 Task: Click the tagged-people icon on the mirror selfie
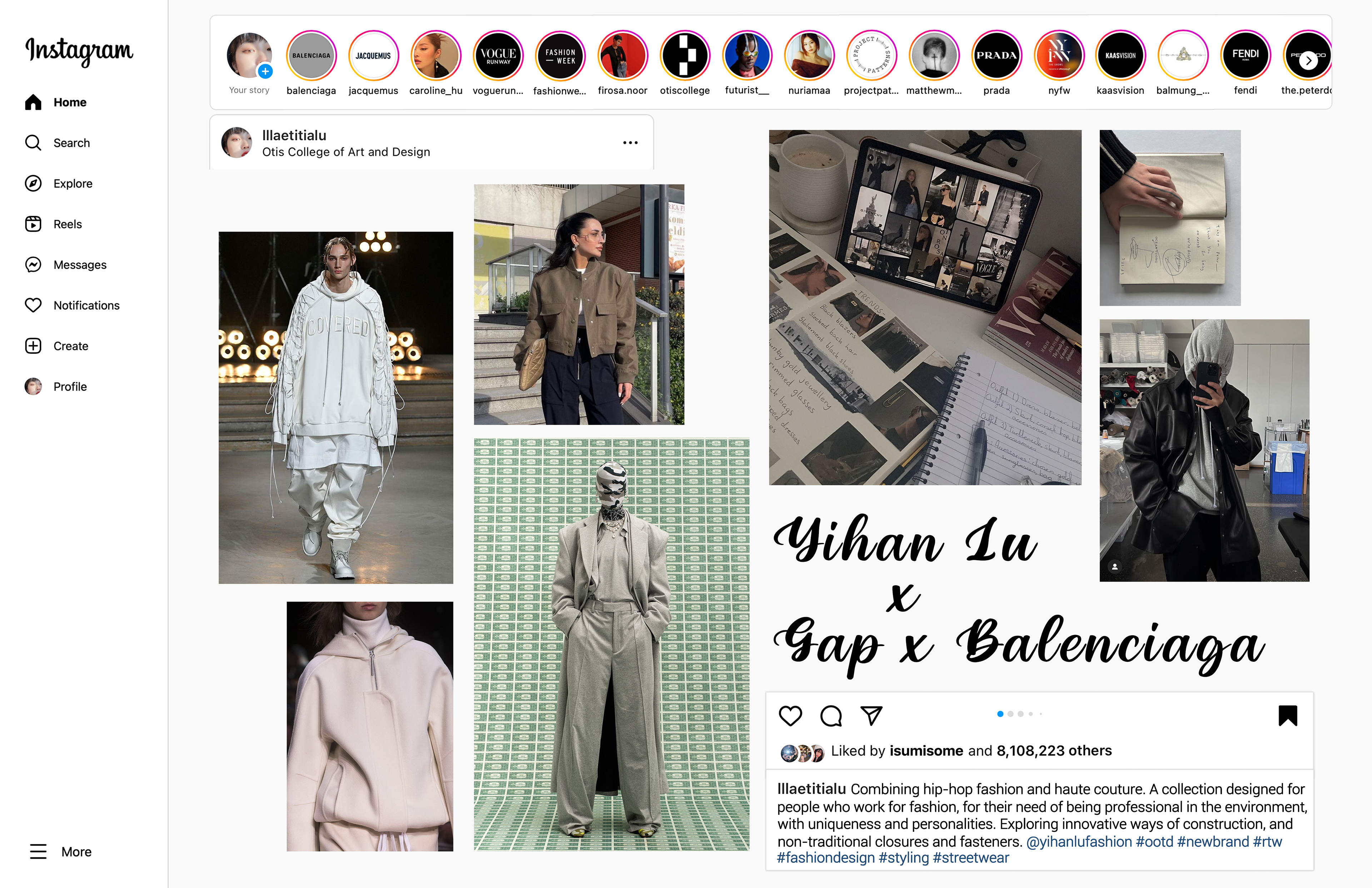[x=1115, y=567]
